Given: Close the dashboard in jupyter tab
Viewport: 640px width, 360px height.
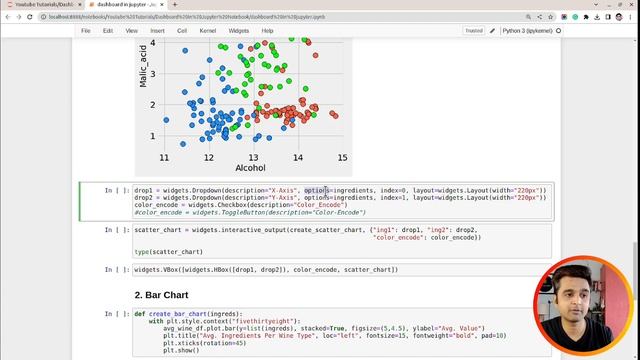Looking at the screenshot, I should (162, 4).
